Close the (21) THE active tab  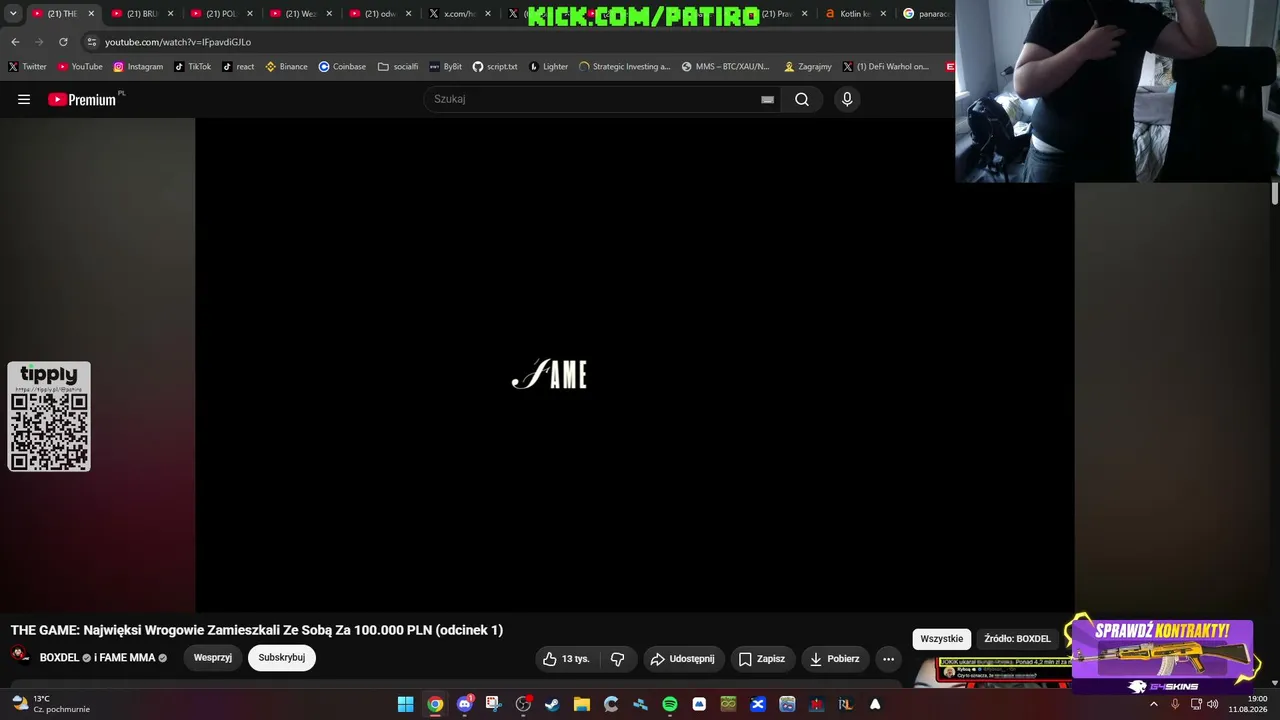click(x=91, y=14)
